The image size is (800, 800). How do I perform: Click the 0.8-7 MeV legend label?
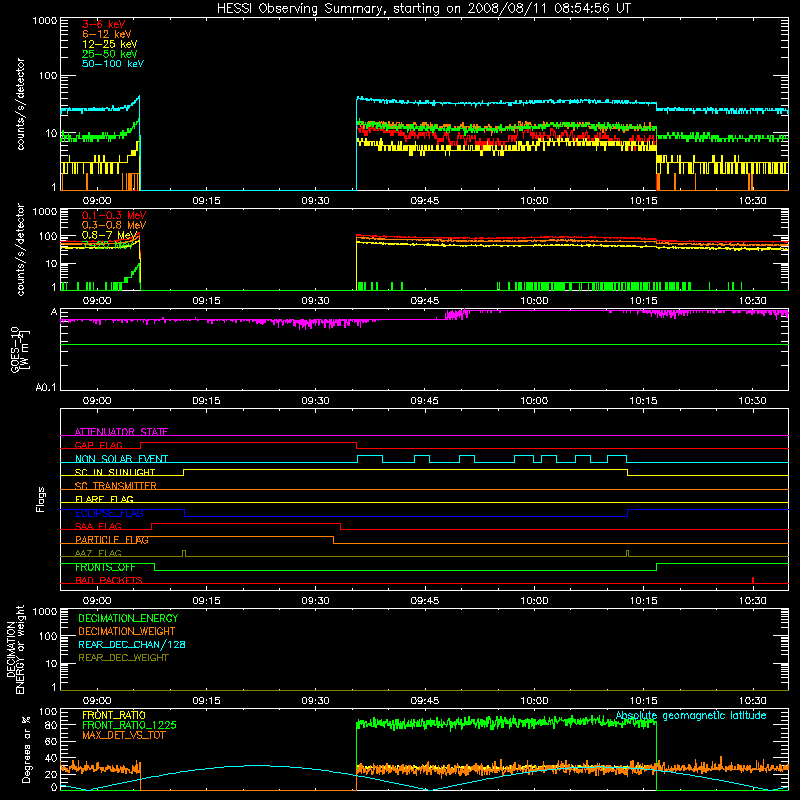[110, 235]
